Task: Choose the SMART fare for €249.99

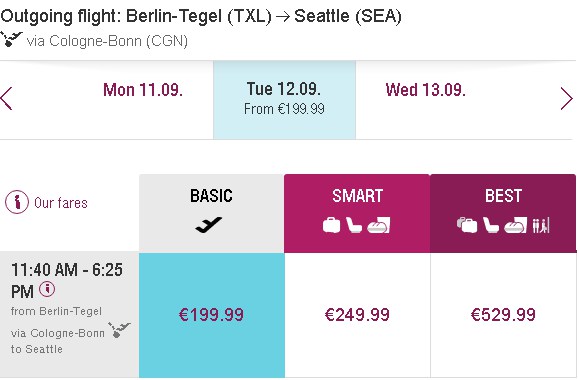Action: 357,315
